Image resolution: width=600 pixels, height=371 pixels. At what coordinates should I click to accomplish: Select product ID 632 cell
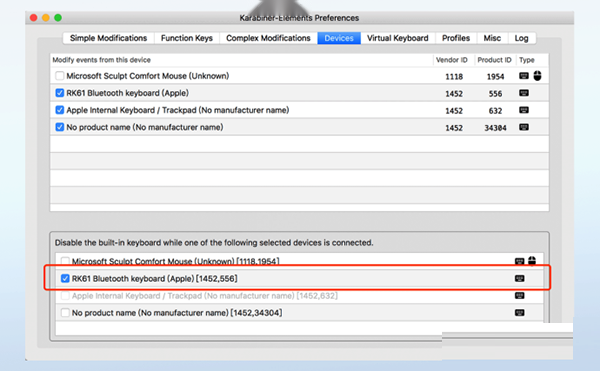tap(495, 111)
